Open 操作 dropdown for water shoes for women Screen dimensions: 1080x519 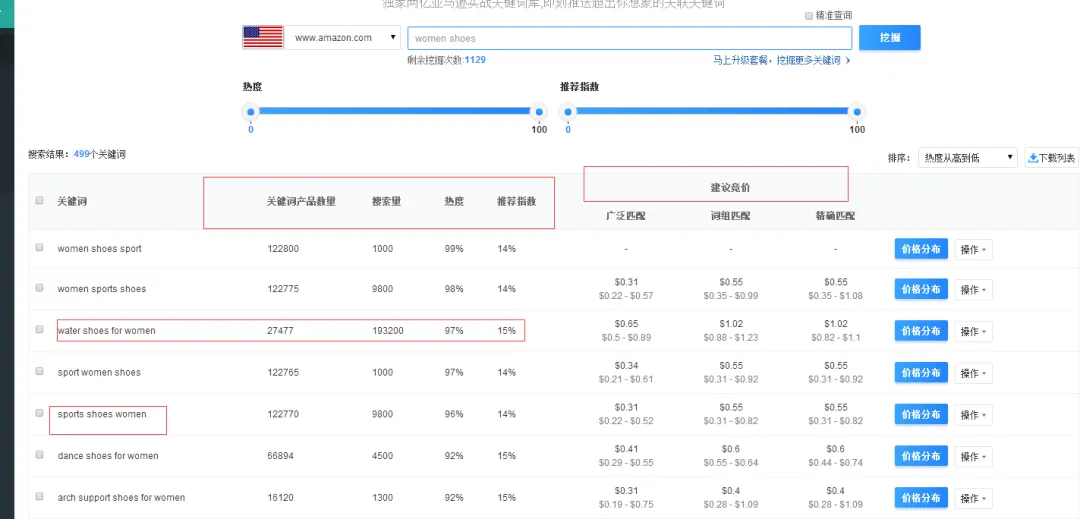[x=973, y=332]
